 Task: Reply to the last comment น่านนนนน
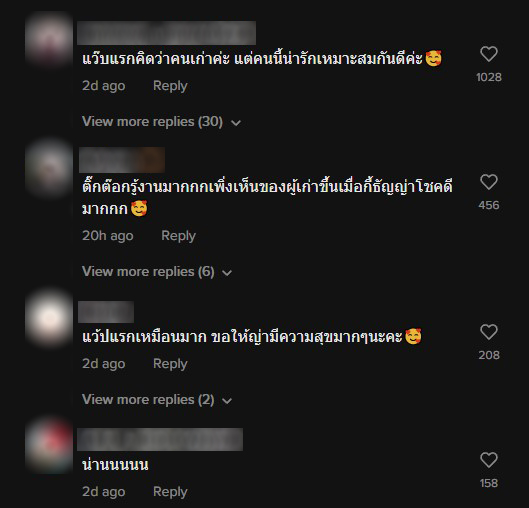170,492
